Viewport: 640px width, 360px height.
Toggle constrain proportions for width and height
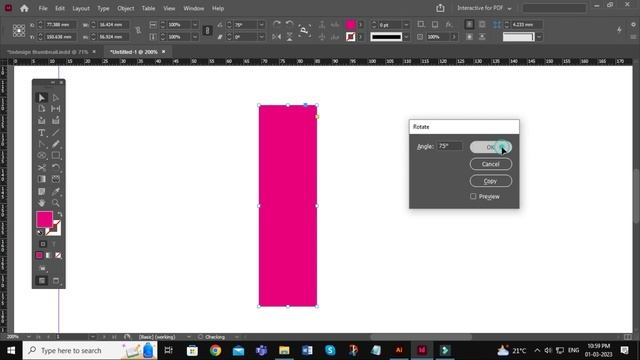[x=138, y=31]
